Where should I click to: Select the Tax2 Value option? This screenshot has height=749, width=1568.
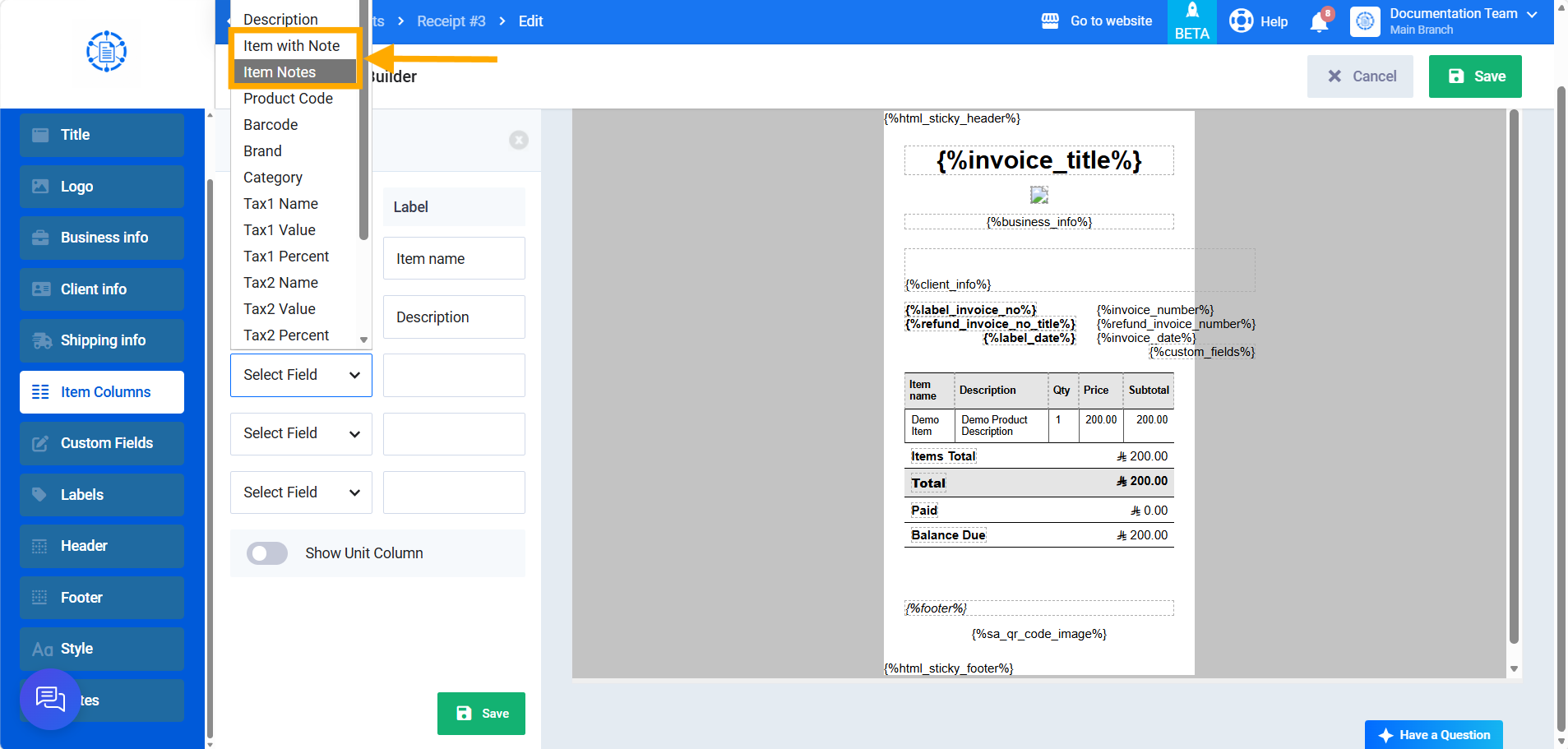coord(294,309)
